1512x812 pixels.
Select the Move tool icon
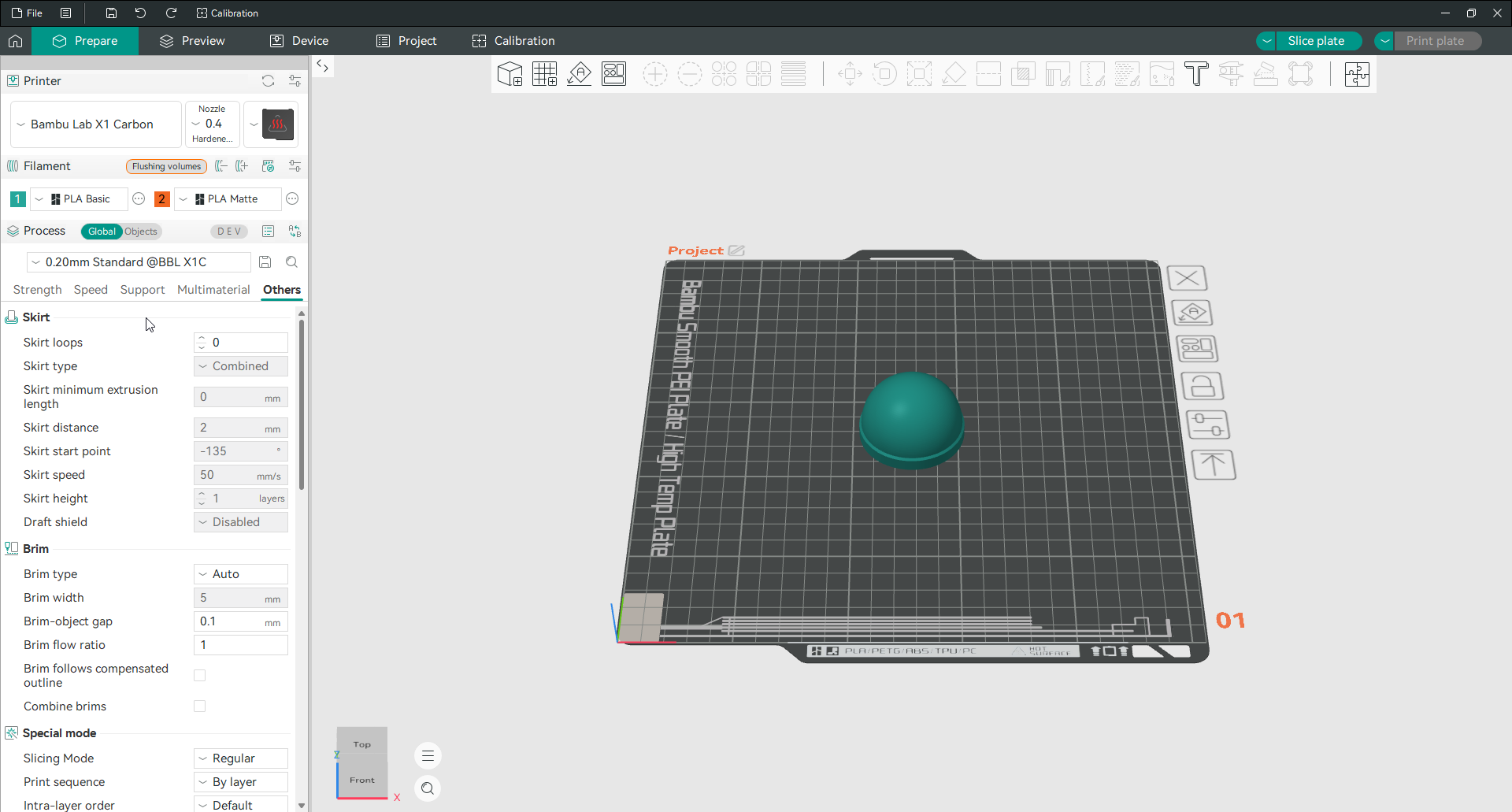point(850,74)
